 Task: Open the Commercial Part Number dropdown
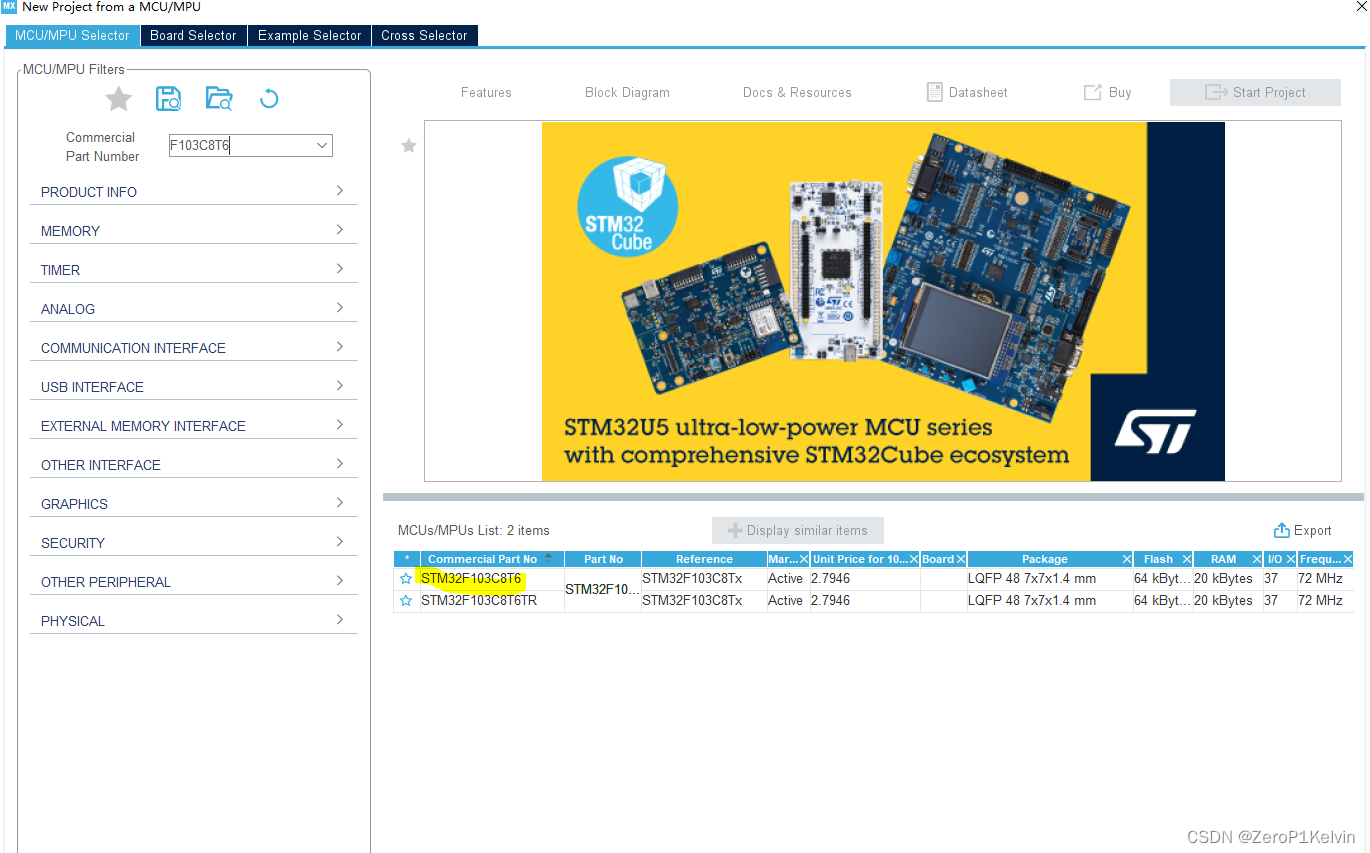click(322, 145)
